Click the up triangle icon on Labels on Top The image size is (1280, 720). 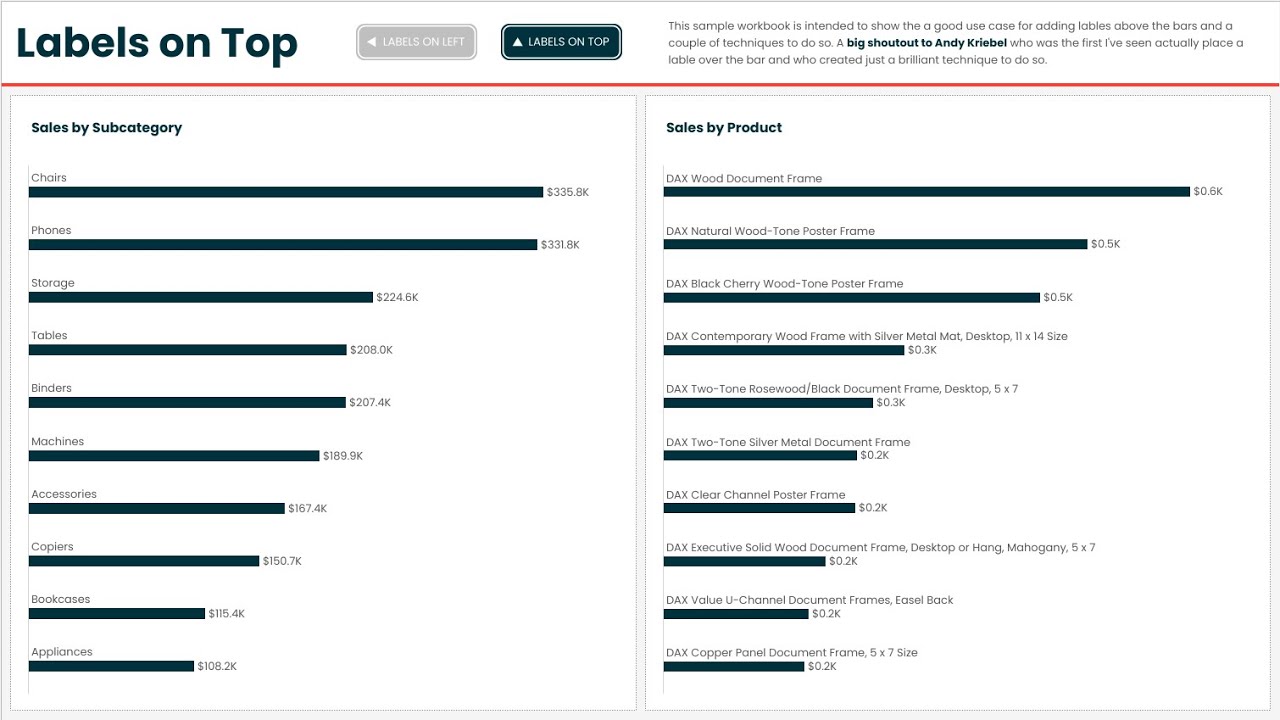pos(517,42)
